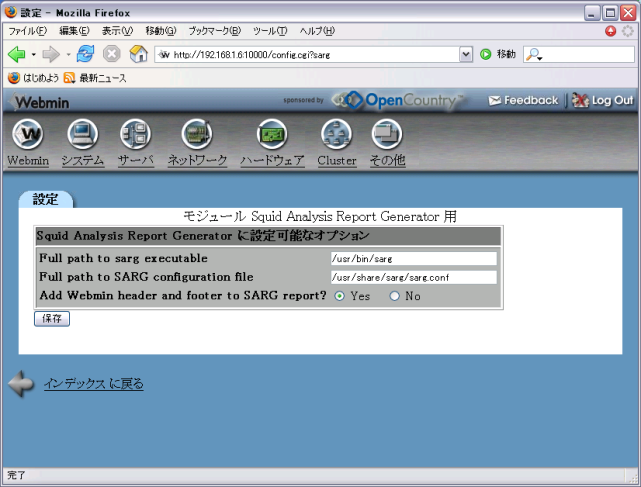
Task: Click the Full path to sarg executable field
Action: (413, 258)
